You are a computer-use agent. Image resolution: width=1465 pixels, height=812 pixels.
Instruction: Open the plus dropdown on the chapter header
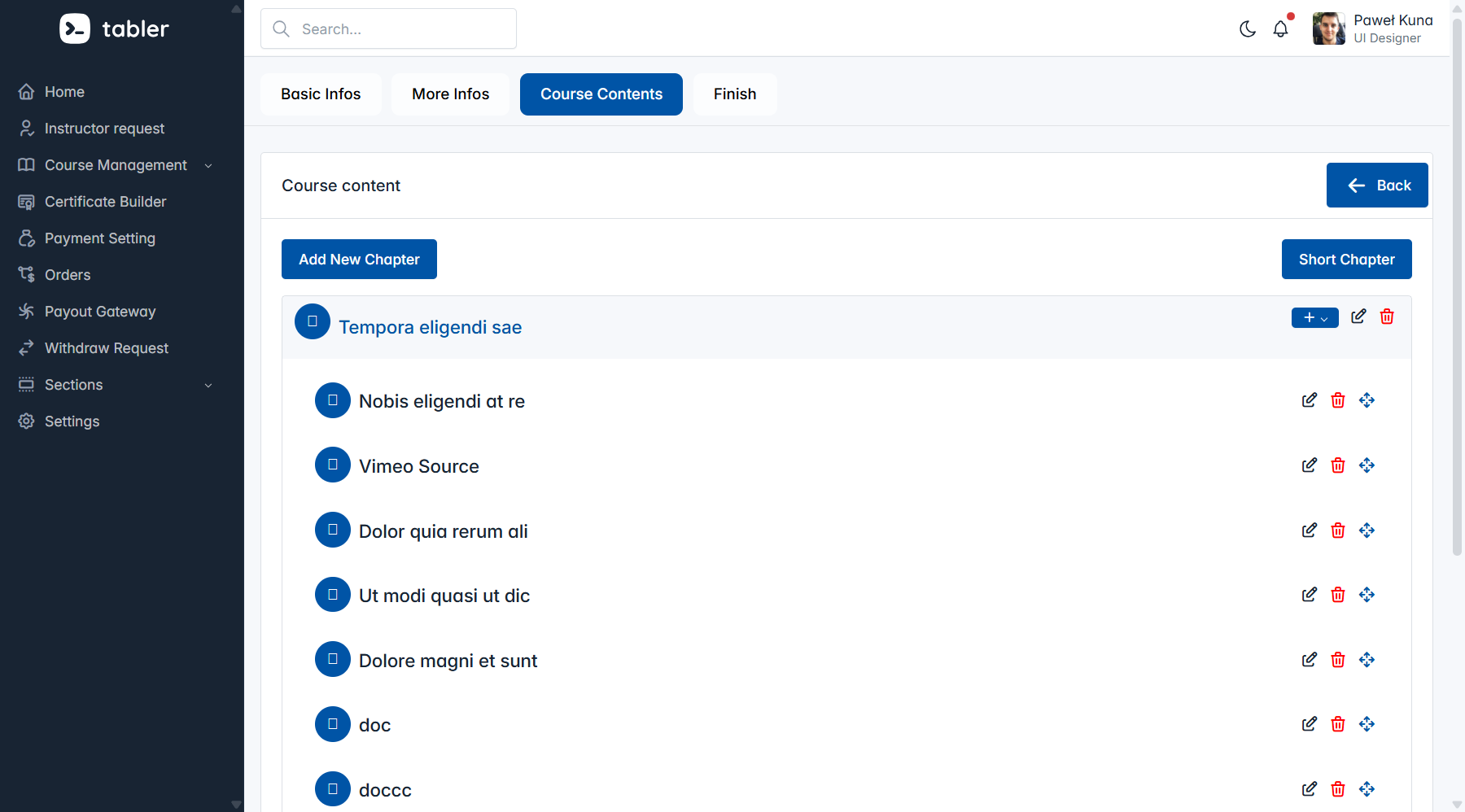pyautogui.click(x=1314, y=317)
